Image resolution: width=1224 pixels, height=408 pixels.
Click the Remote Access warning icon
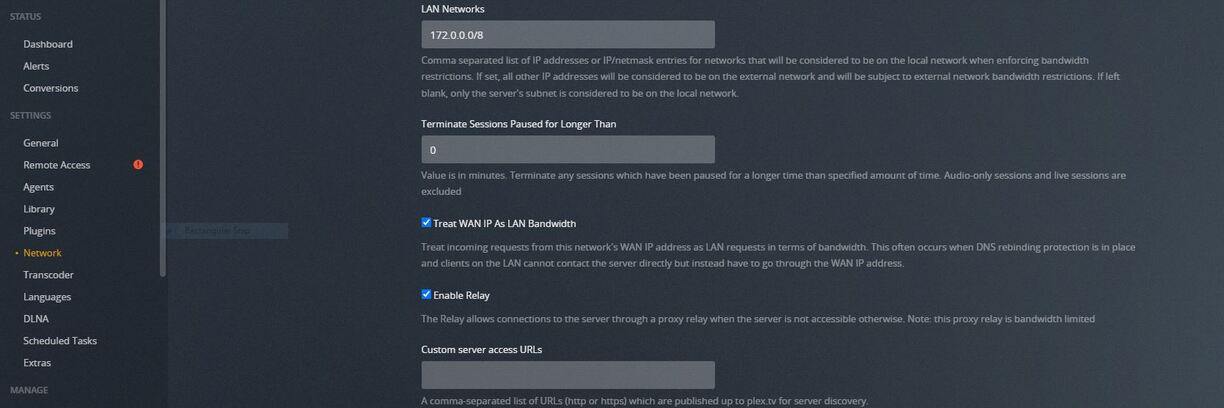(x=138, y=165)
